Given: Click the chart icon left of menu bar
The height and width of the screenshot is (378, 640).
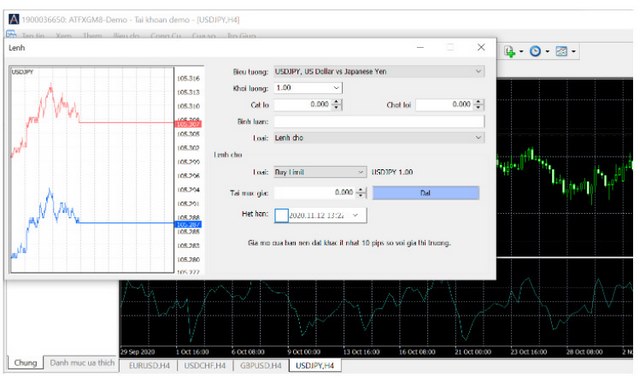Looking at the screenshot, I should [11, 35].
